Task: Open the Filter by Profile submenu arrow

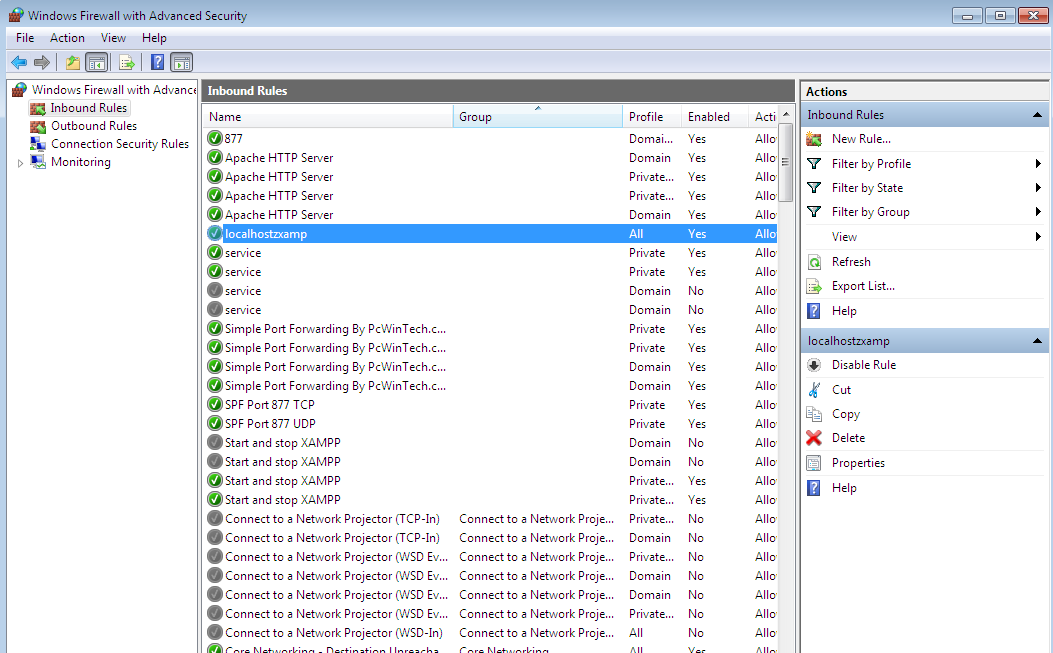Action: [1038, 163]
